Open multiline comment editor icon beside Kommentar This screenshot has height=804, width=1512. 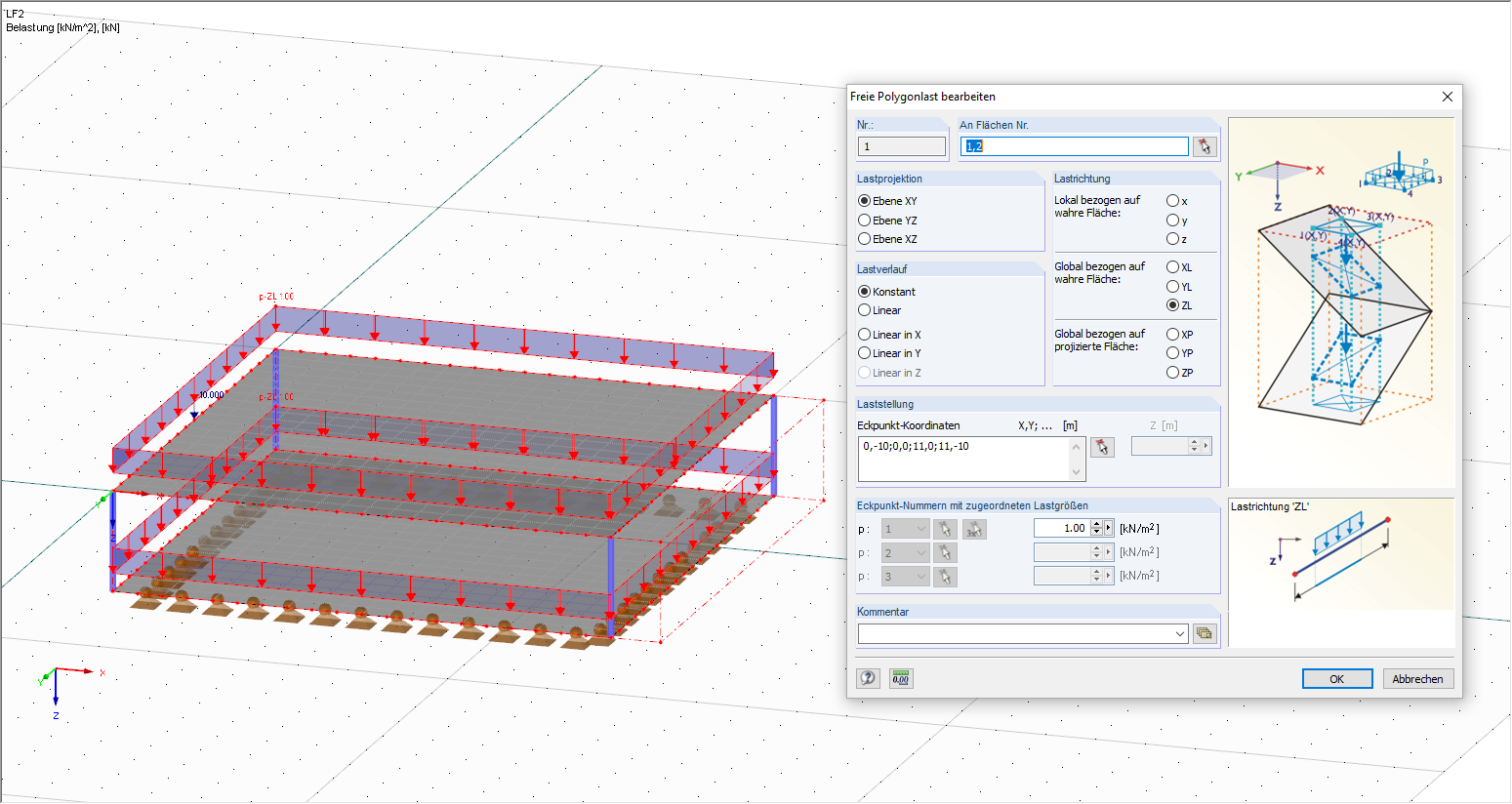point(1205,632)
